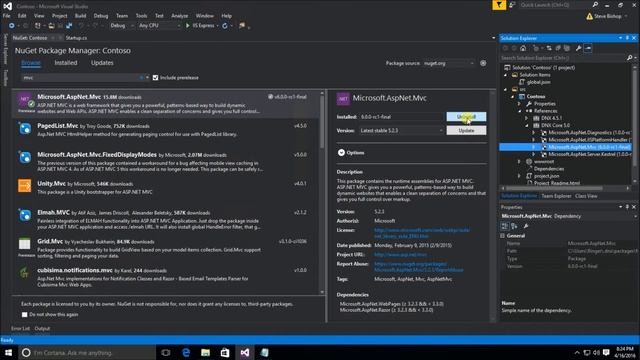
Task: Click the Windows Start button
Action: pyautogui.click(x=8, y=352)
